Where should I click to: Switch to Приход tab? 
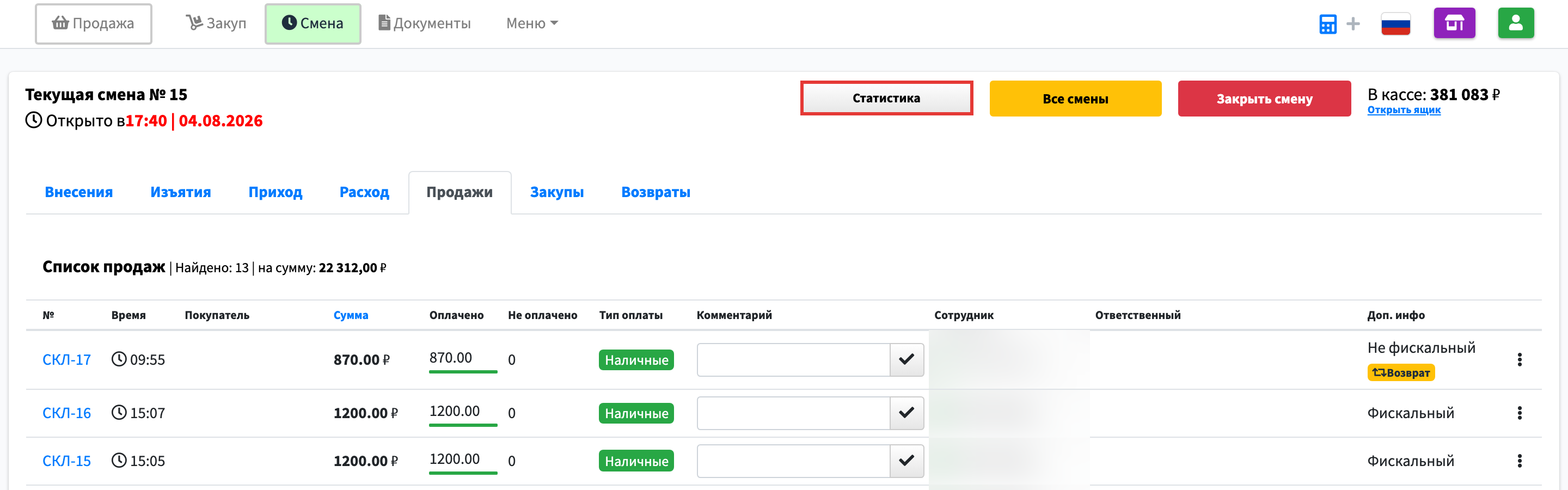(x=275, y=192)
